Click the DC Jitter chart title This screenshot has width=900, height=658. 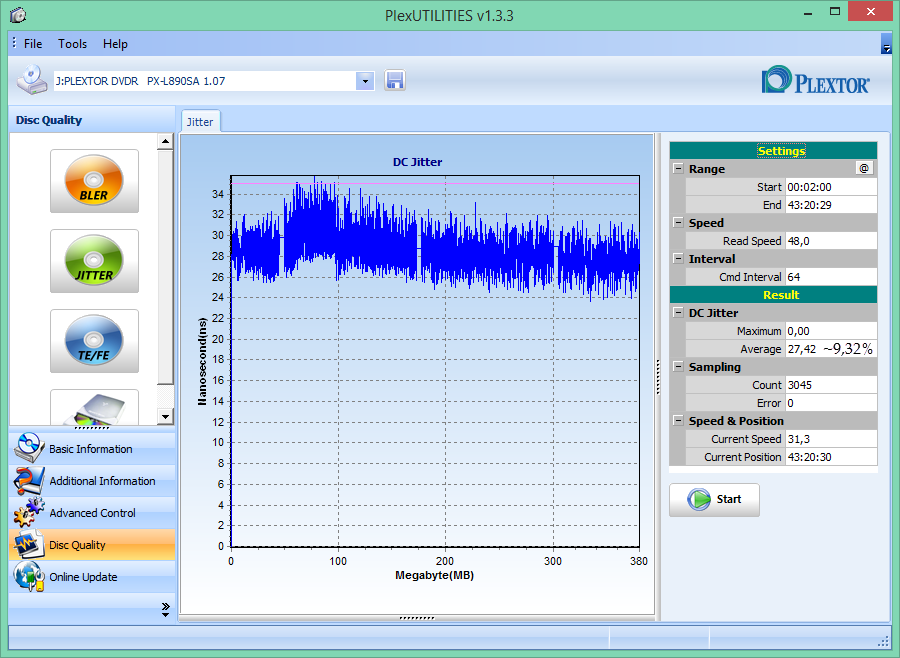417,162
